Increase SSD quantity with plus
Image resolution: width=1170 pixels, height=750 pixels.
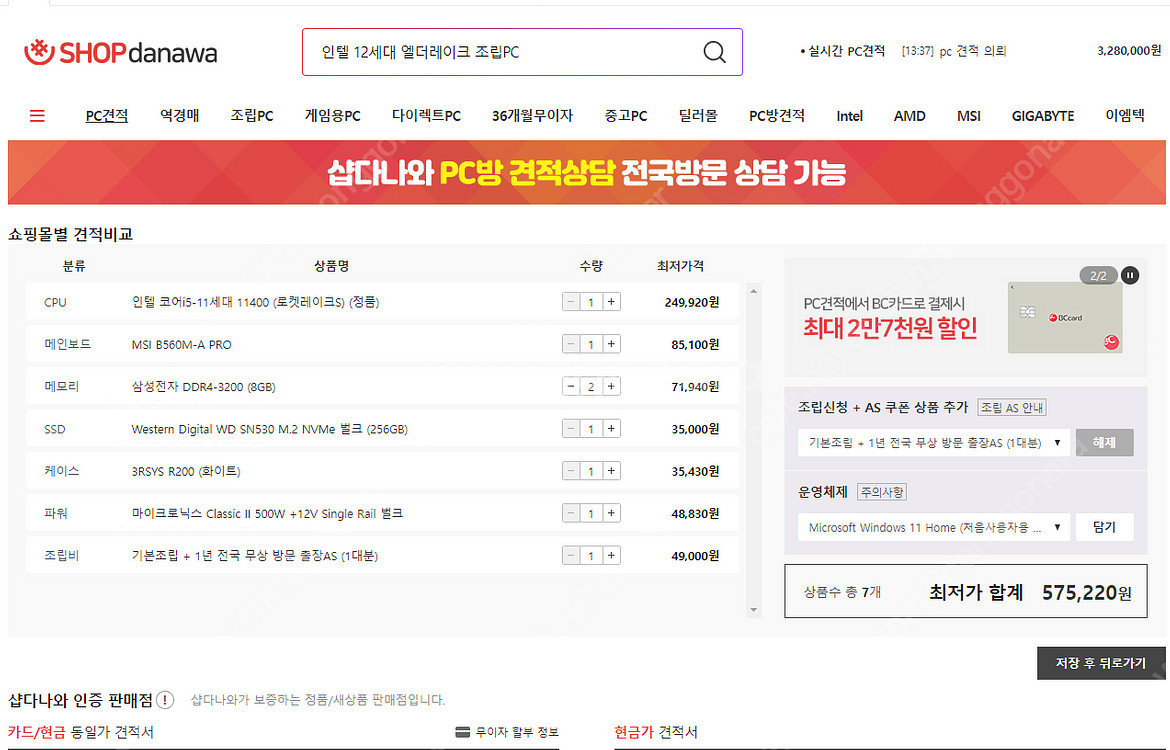click(x=611, y=428)
